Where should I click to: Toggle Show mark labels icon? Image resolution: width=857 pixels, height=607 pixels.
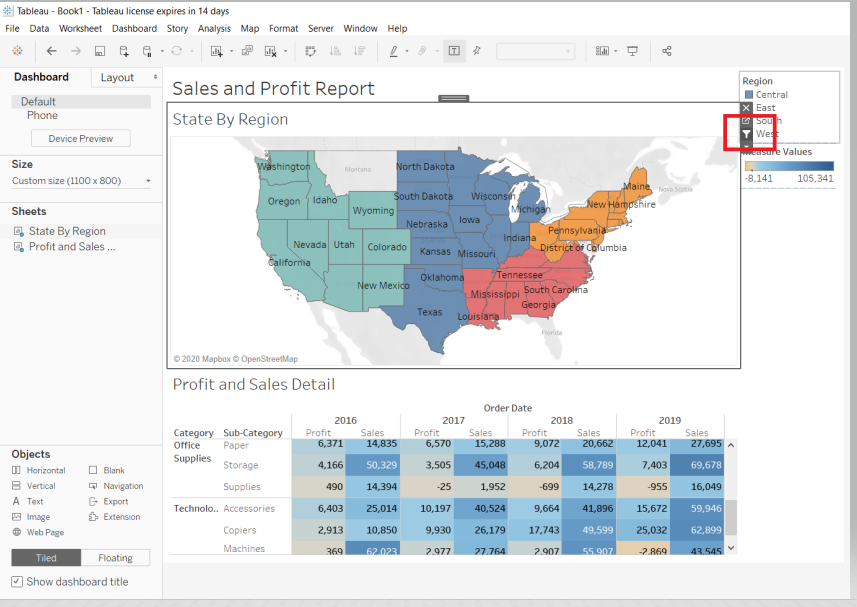454,51
